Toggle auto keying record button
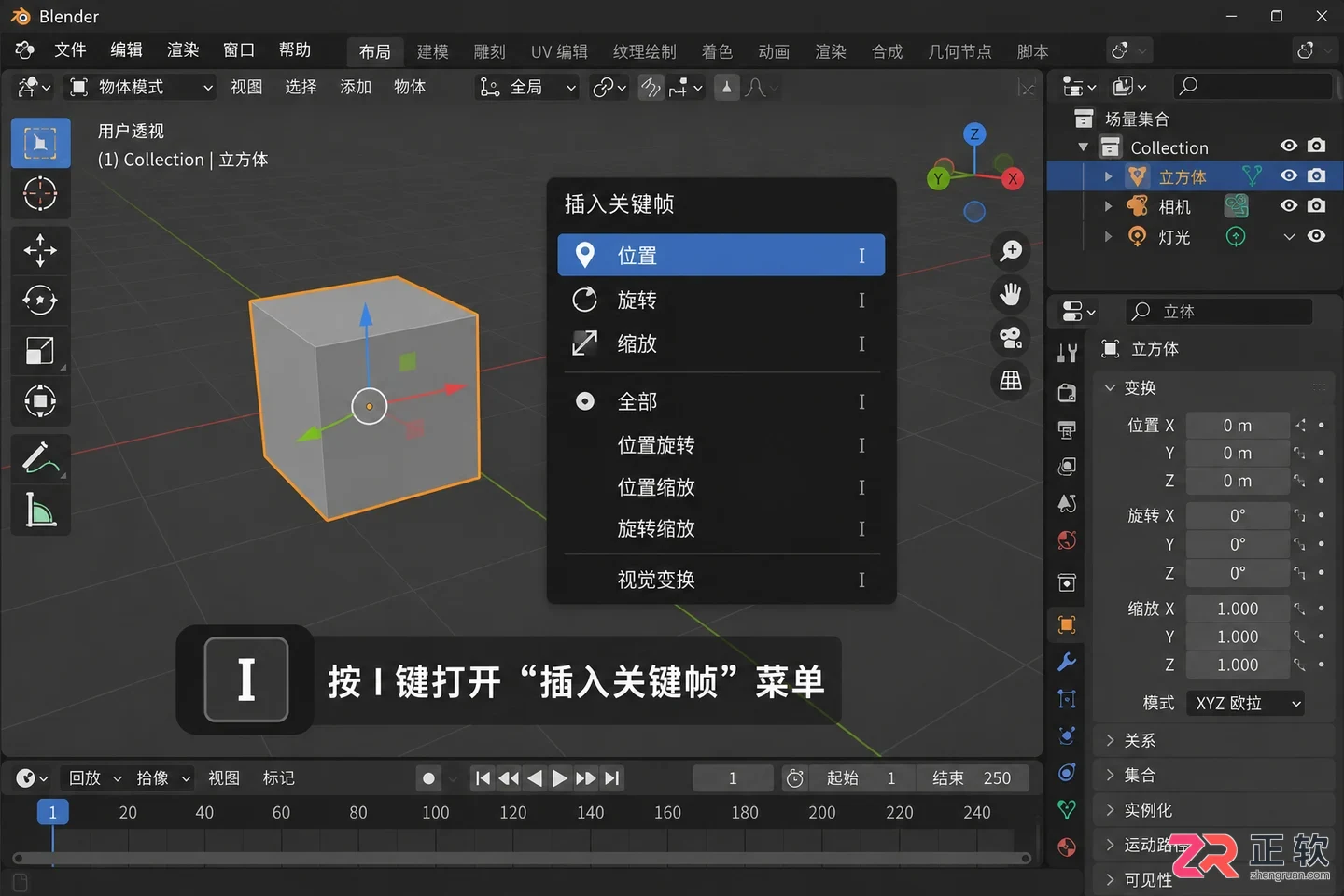 point(428,778)
